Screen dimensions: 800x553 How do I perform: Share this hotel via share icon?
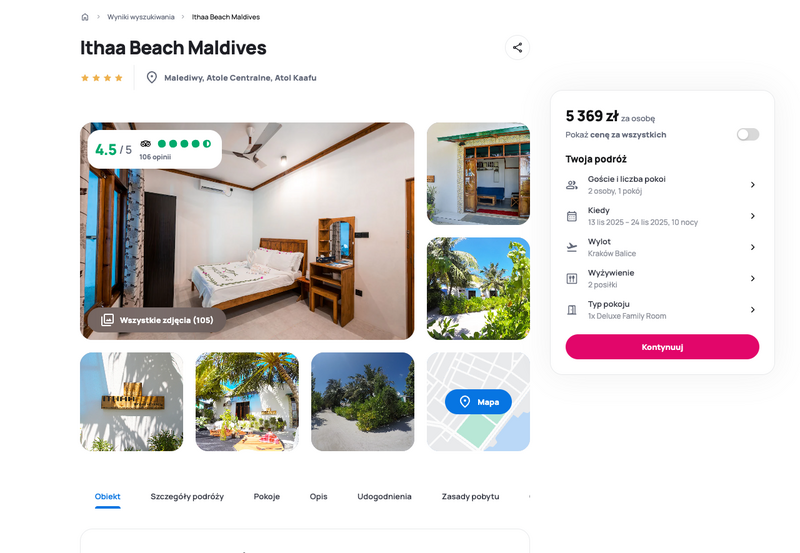(x=517, y=47)
